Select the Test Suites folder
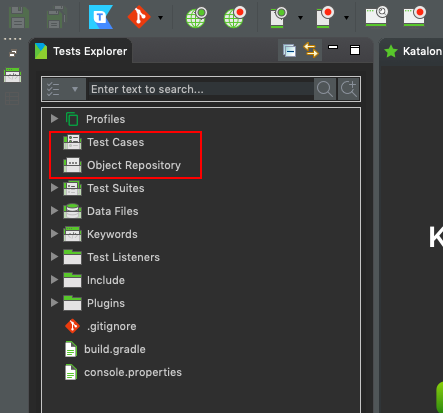The height and width of the screenshot is (413, 443). coord(115,188)
